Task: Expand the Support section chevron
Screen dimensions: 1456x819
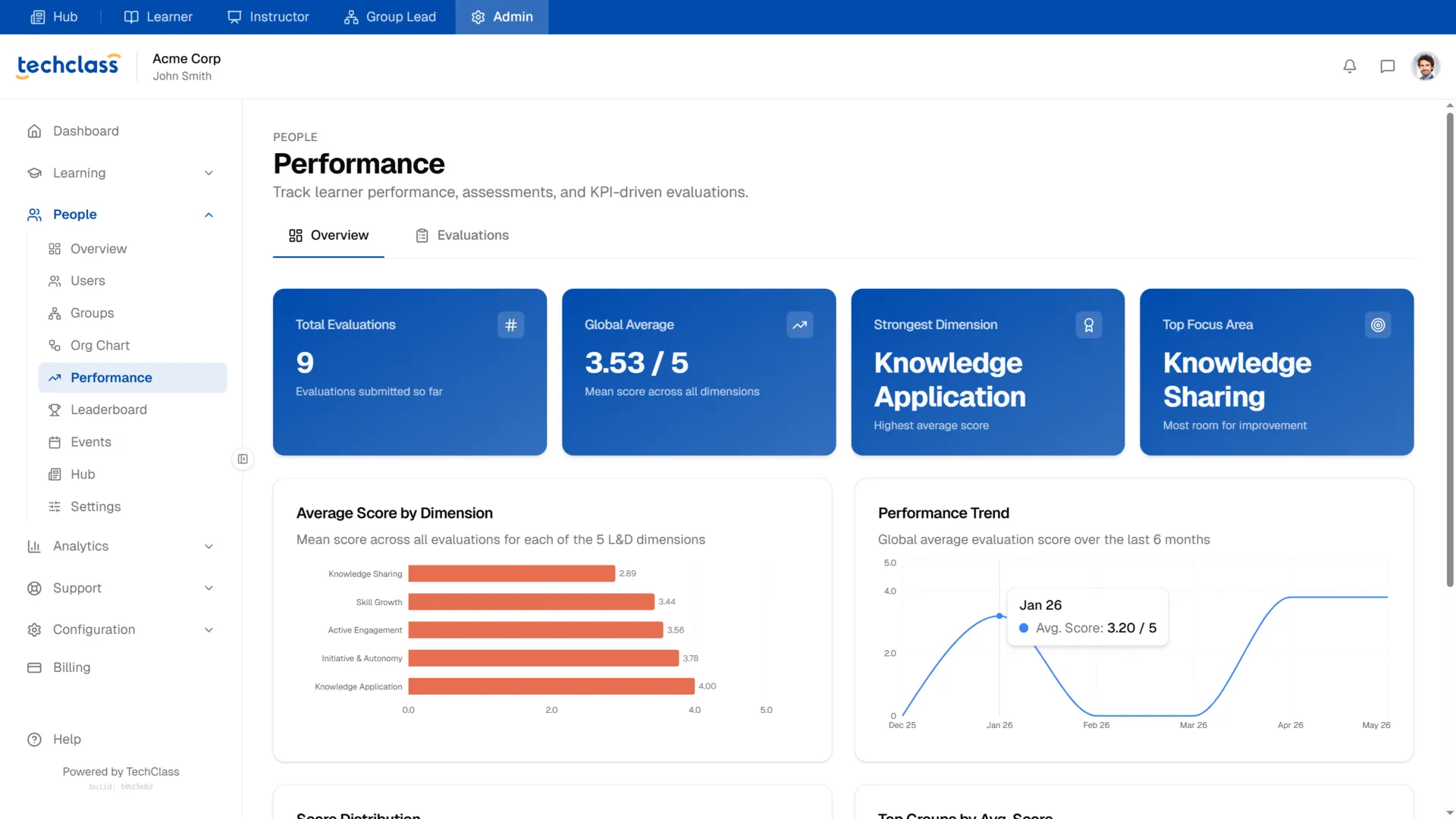Action: pyautogui.click(x=209, y=588)
